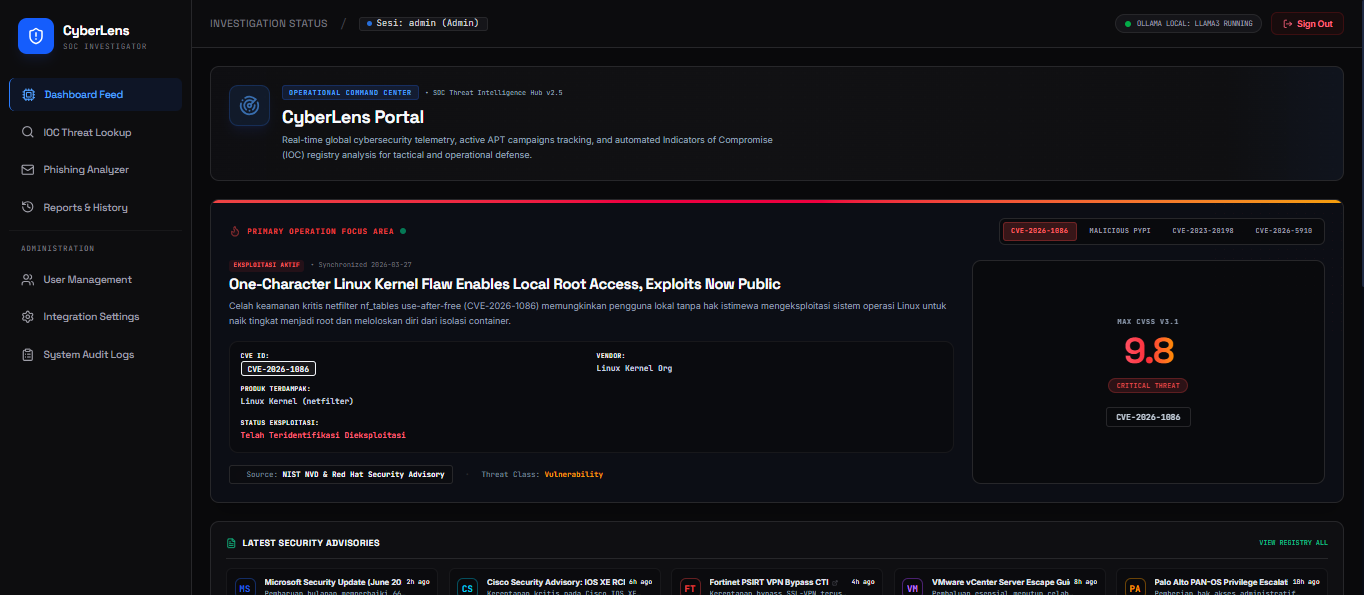Open the Cisco IOS XE advisory

[x=555, y=581]
